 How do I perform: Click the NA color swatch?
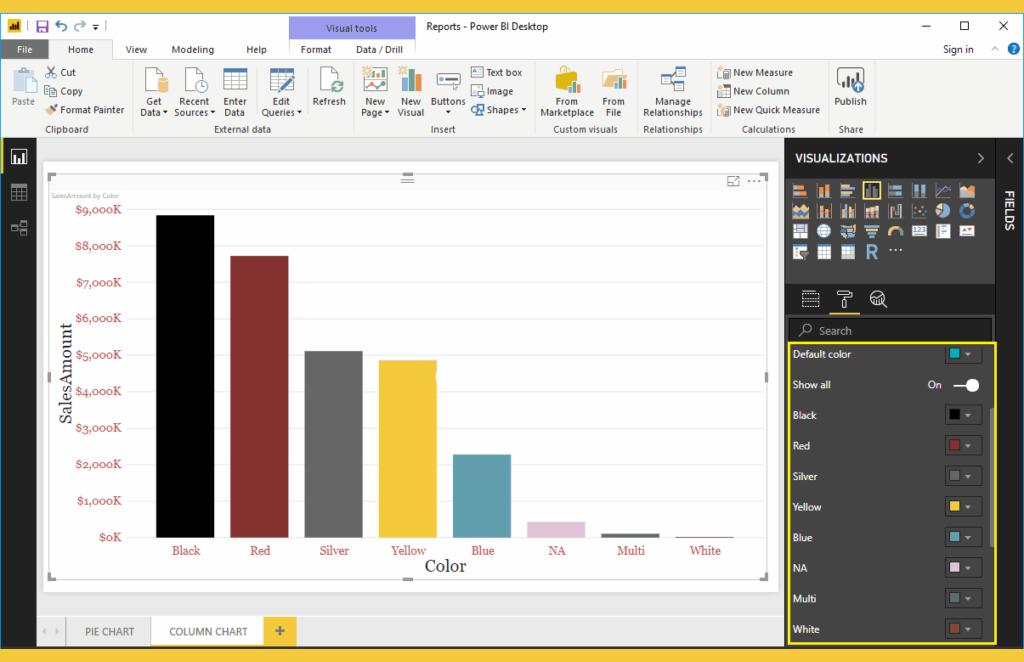coord(954,568)
